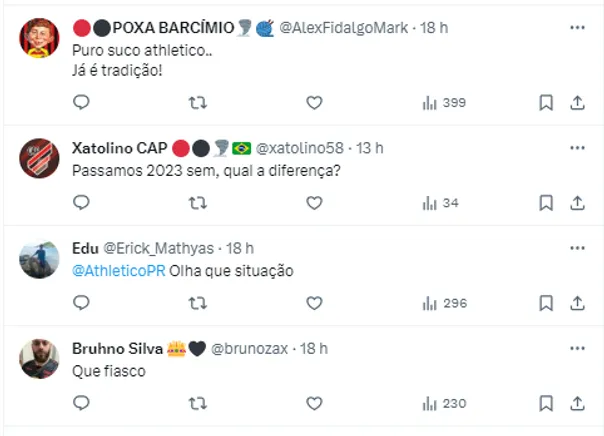This screenshot has width=604, height=436.
Task: Like the Xatolino CAP tweet
Action: click(x=314, y=202)
